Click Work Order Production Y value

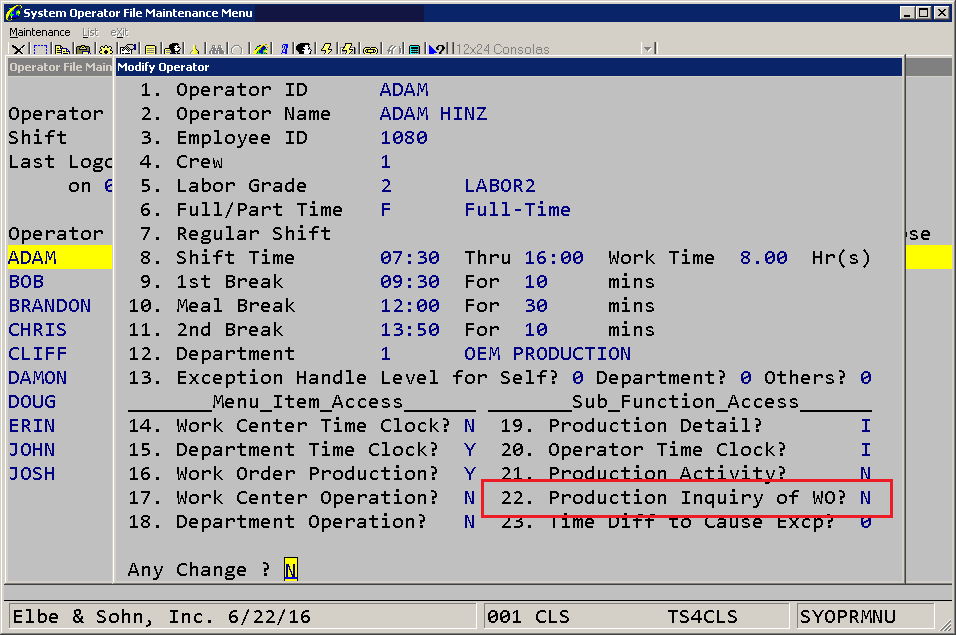click(469, 474)
